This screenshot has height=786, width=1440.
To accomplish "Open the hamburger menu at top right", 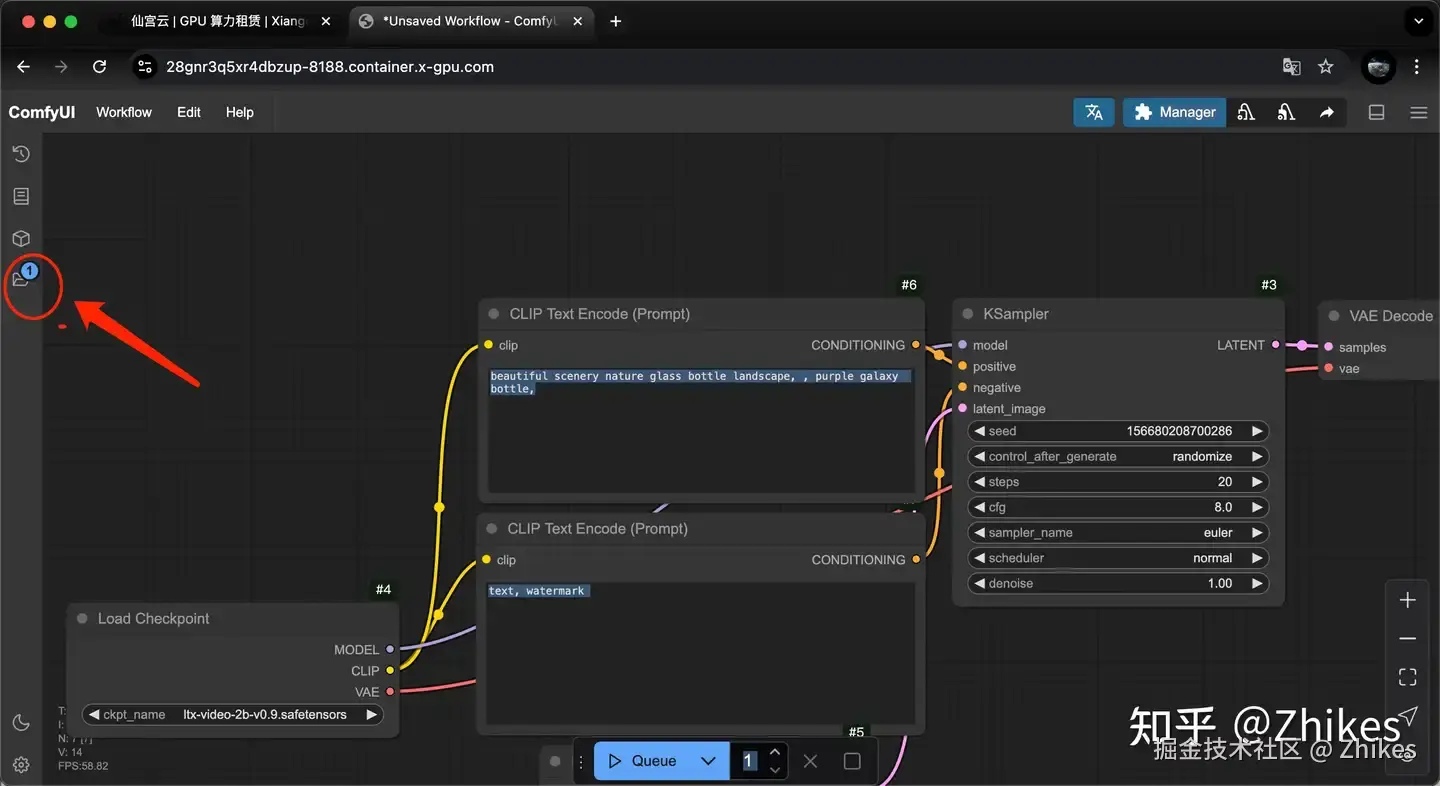I will [x=1418, y=113].
